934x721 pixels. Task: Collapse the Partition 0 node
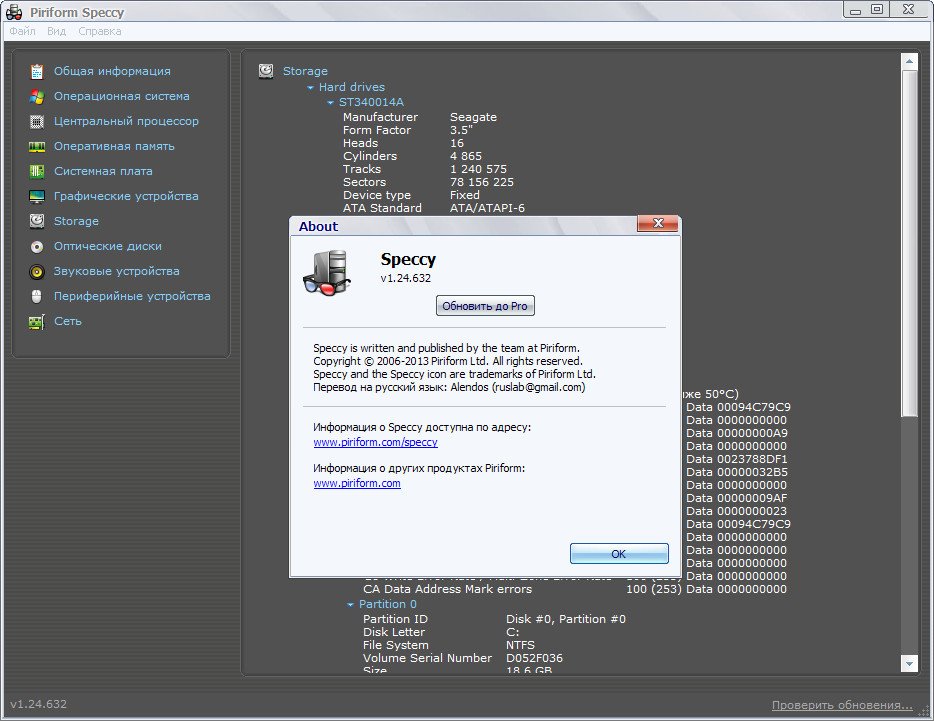350,605
